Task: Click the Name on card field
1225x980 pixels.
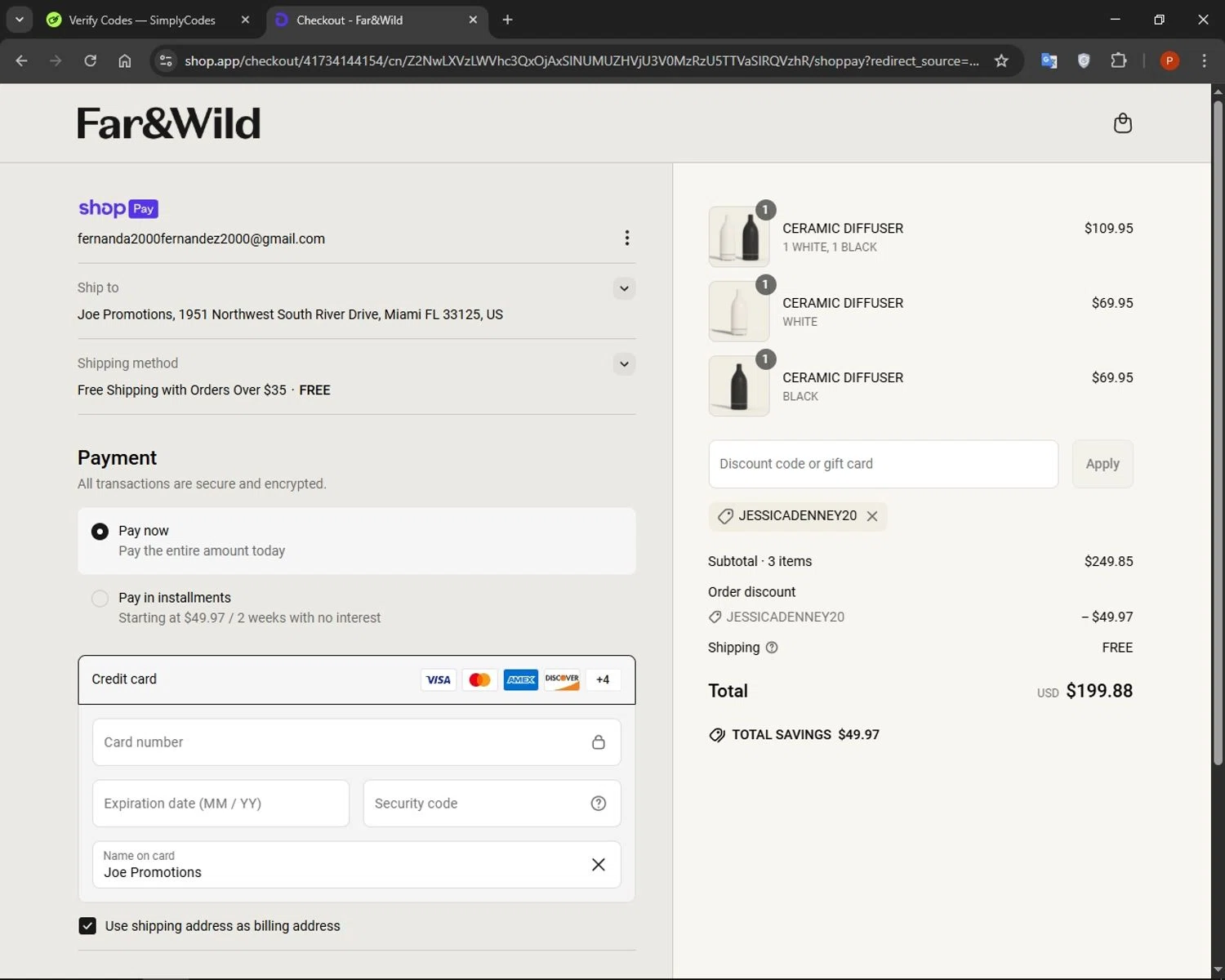Action: (357, 865)
